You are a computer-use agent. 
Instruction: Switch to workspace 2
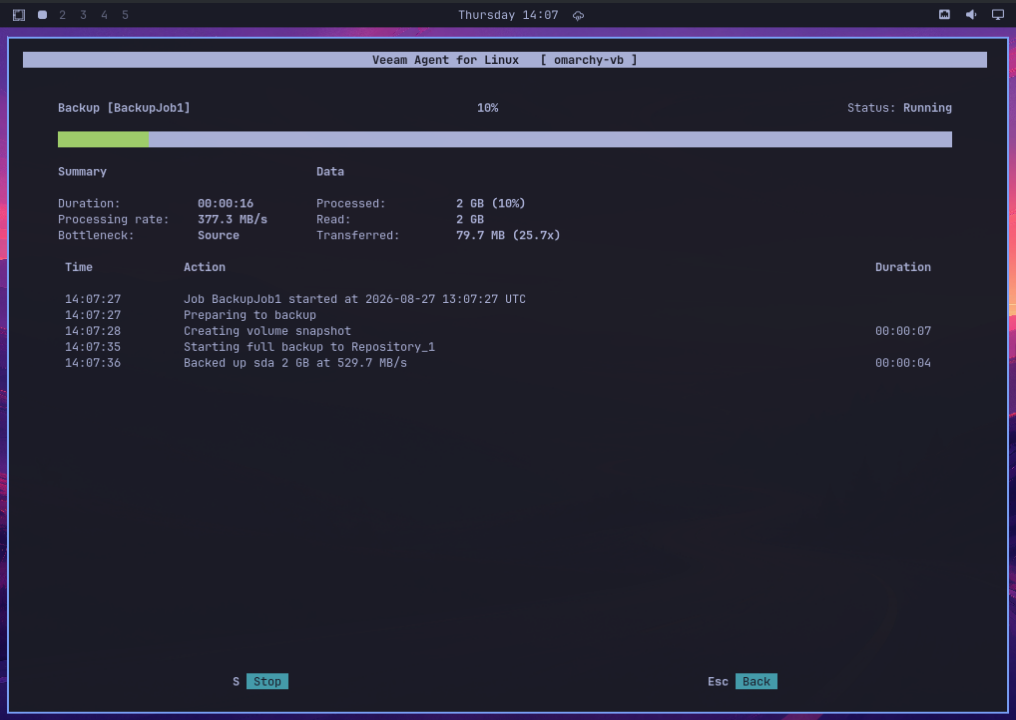coord(63,15)
